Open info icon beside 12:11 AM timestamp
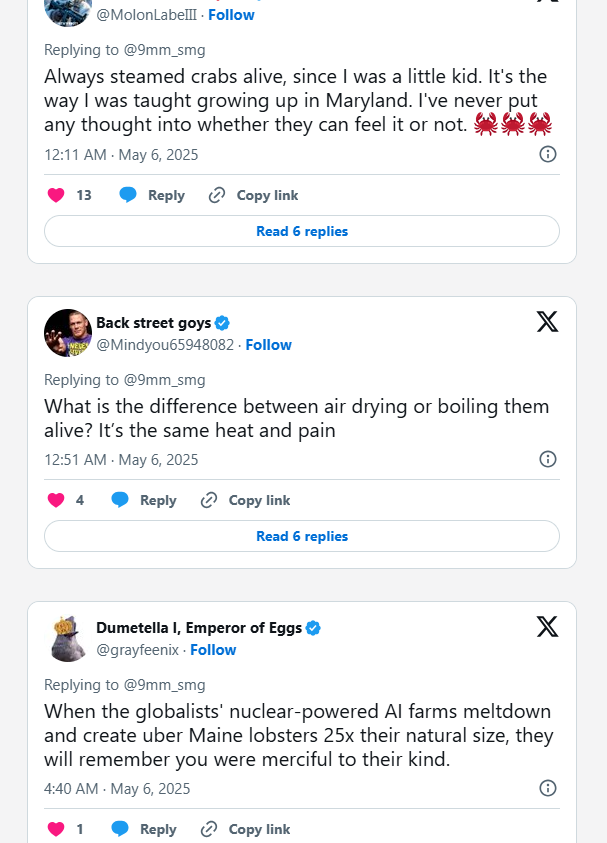Image resolution: width=607 pixels, height=843 pixels. pyautogui.click(x=547, y=154)
